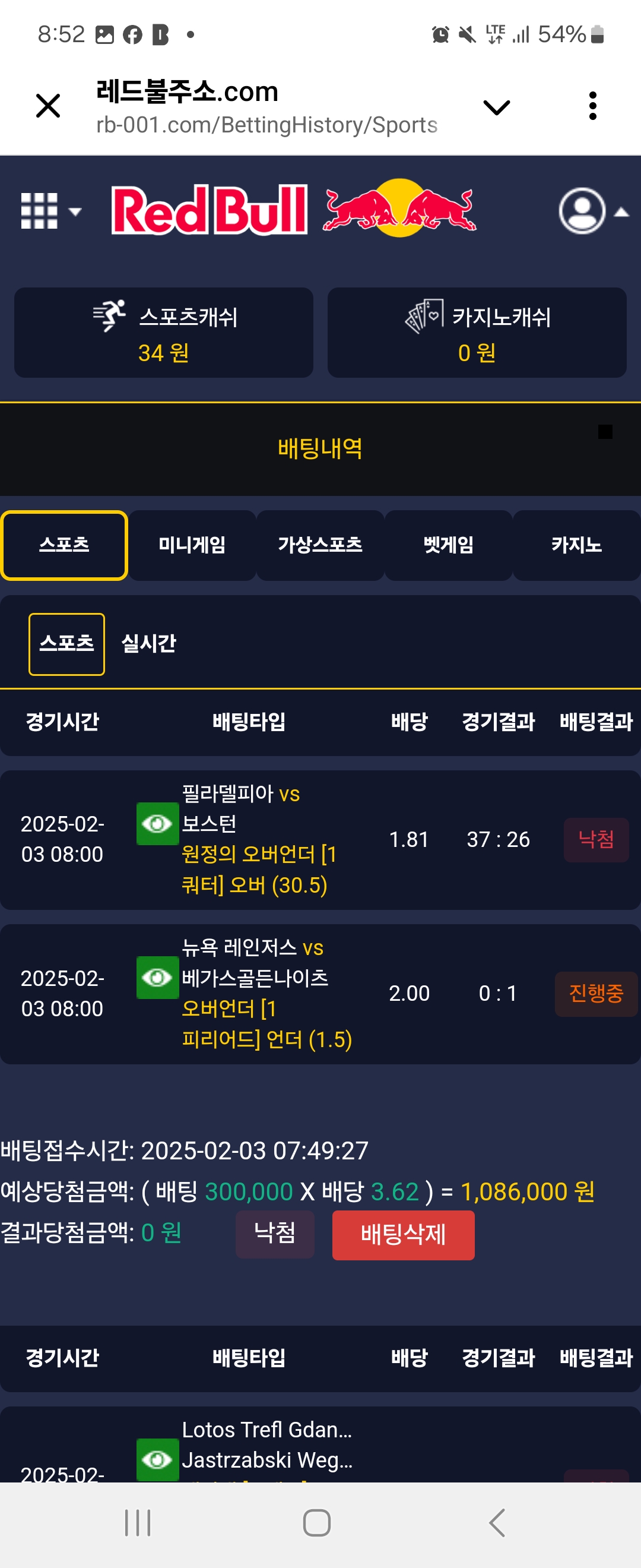The height and width of the screenshot is (1568, 641).
Task: Click the red 배팅삭제 button
Action: 403,1235
